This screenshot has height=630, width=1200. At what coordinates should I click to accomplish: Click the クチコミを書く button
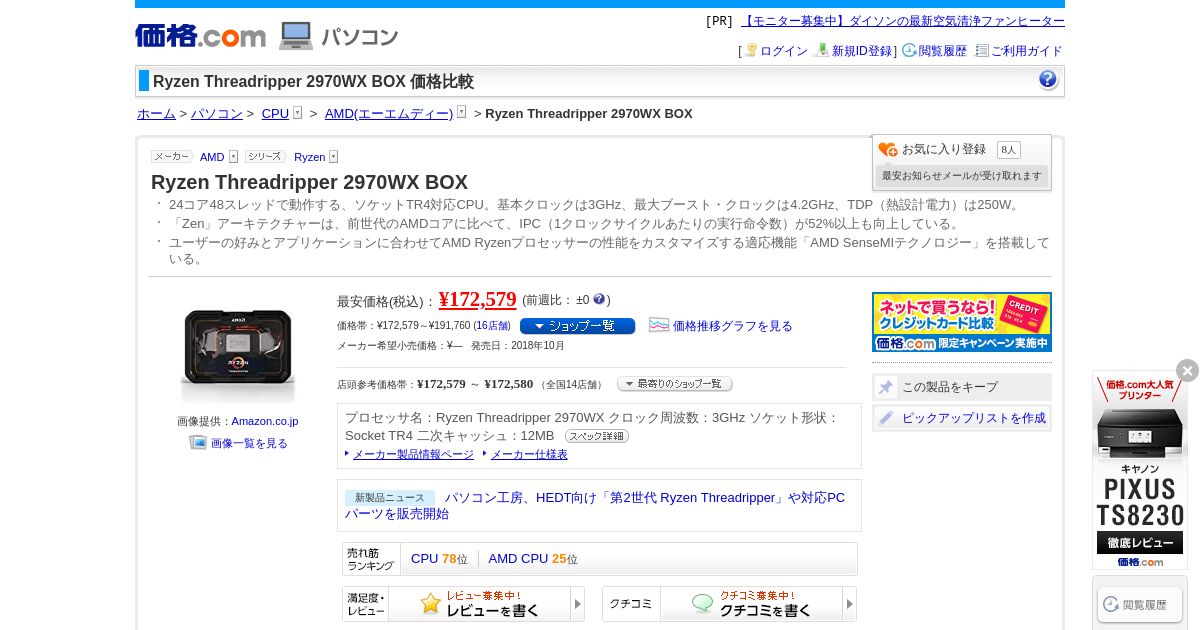[x=752, y=604]
